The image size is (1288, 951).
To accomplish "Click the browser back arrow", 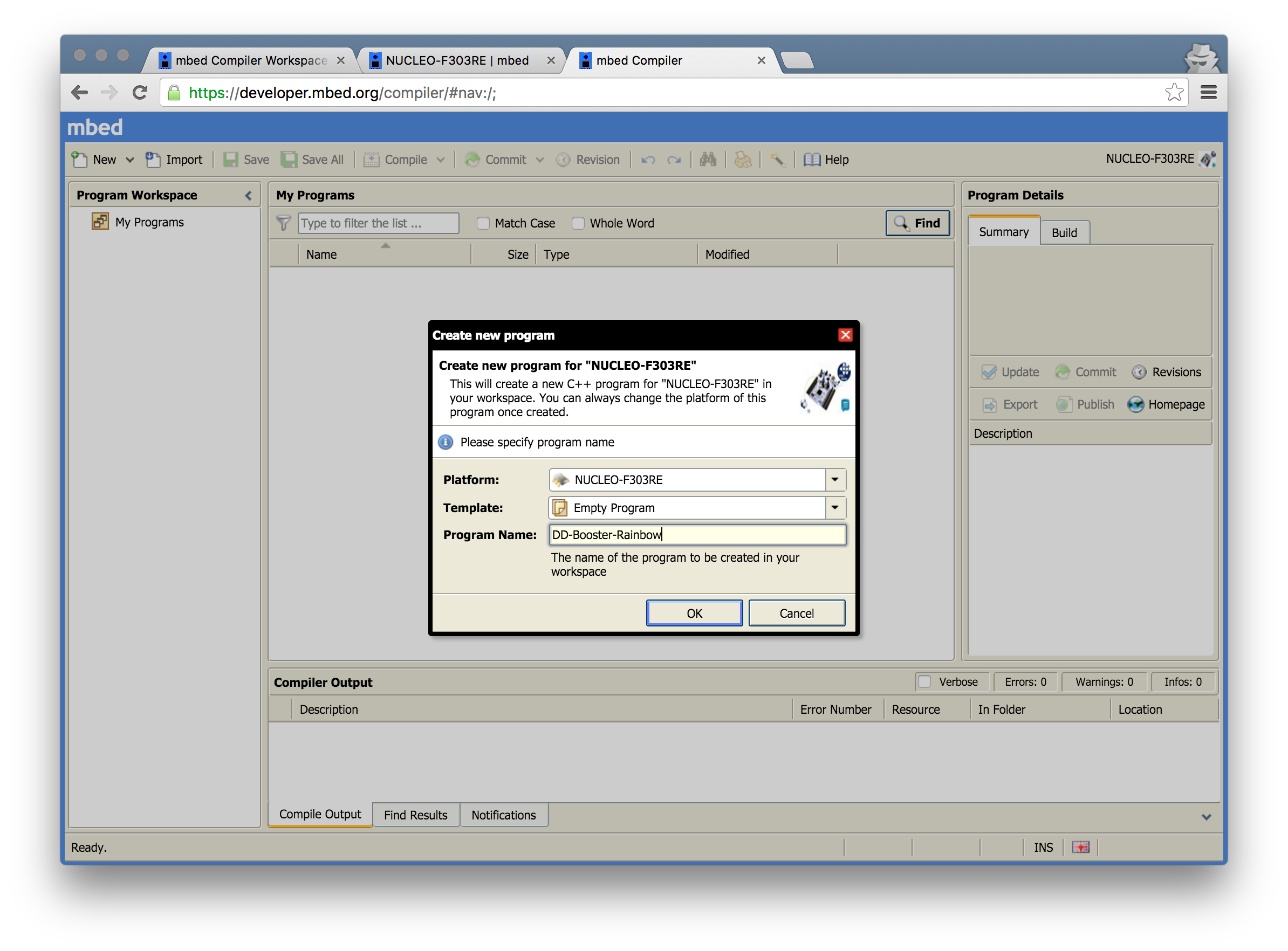I will (79, 93).
